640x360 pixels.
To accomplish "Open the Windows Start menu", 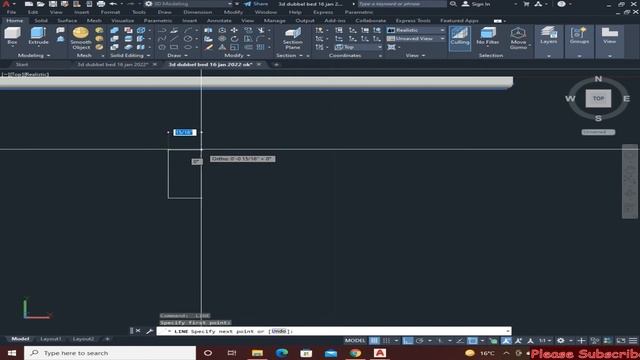I will tap(11, 353).
